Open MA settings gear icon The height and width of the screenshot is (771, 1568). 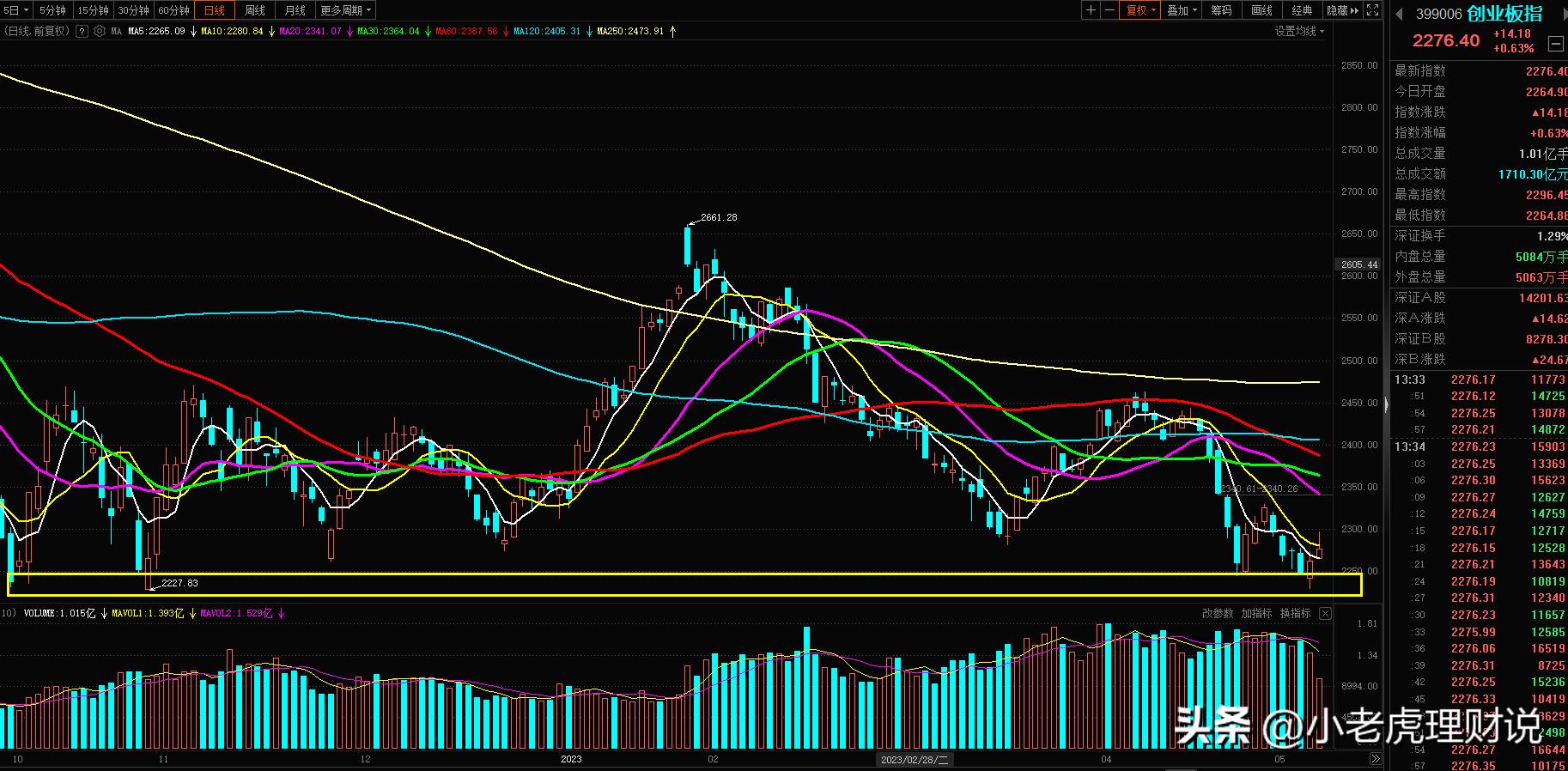[100, 31]
